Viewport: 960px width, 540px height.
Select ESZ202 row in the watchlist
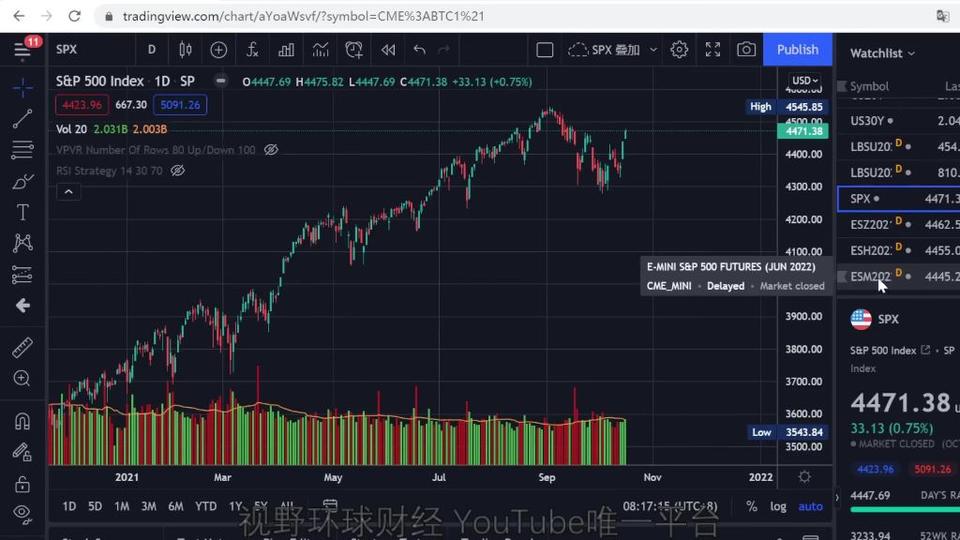click(898, 225)
